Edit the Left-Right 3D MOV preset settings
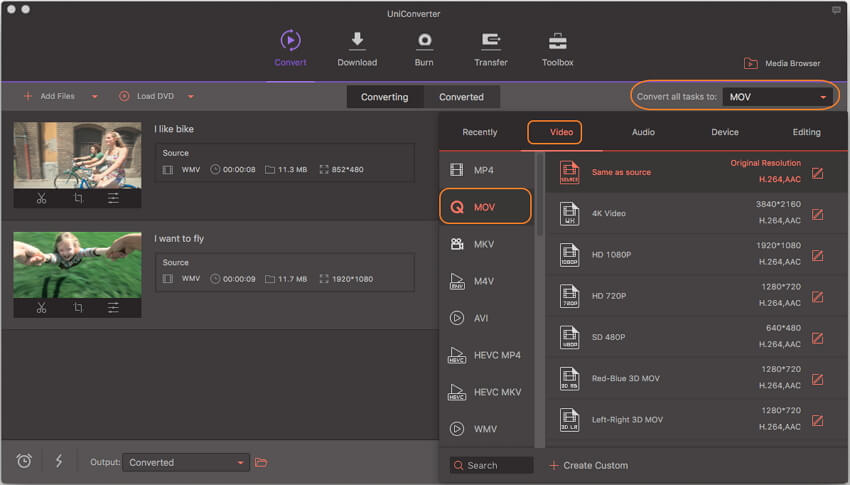850x485 pixels. (x=817, y=421)
